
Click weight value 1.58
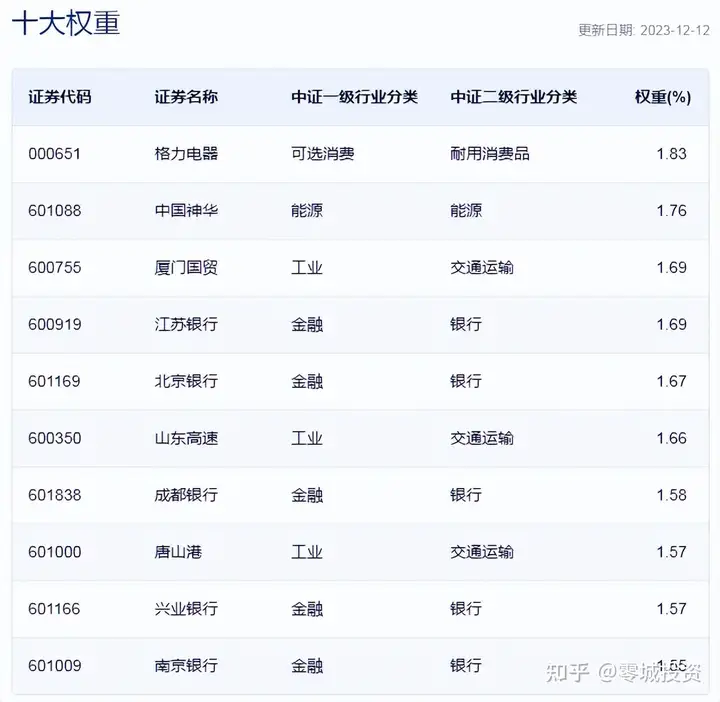[671, 495]
